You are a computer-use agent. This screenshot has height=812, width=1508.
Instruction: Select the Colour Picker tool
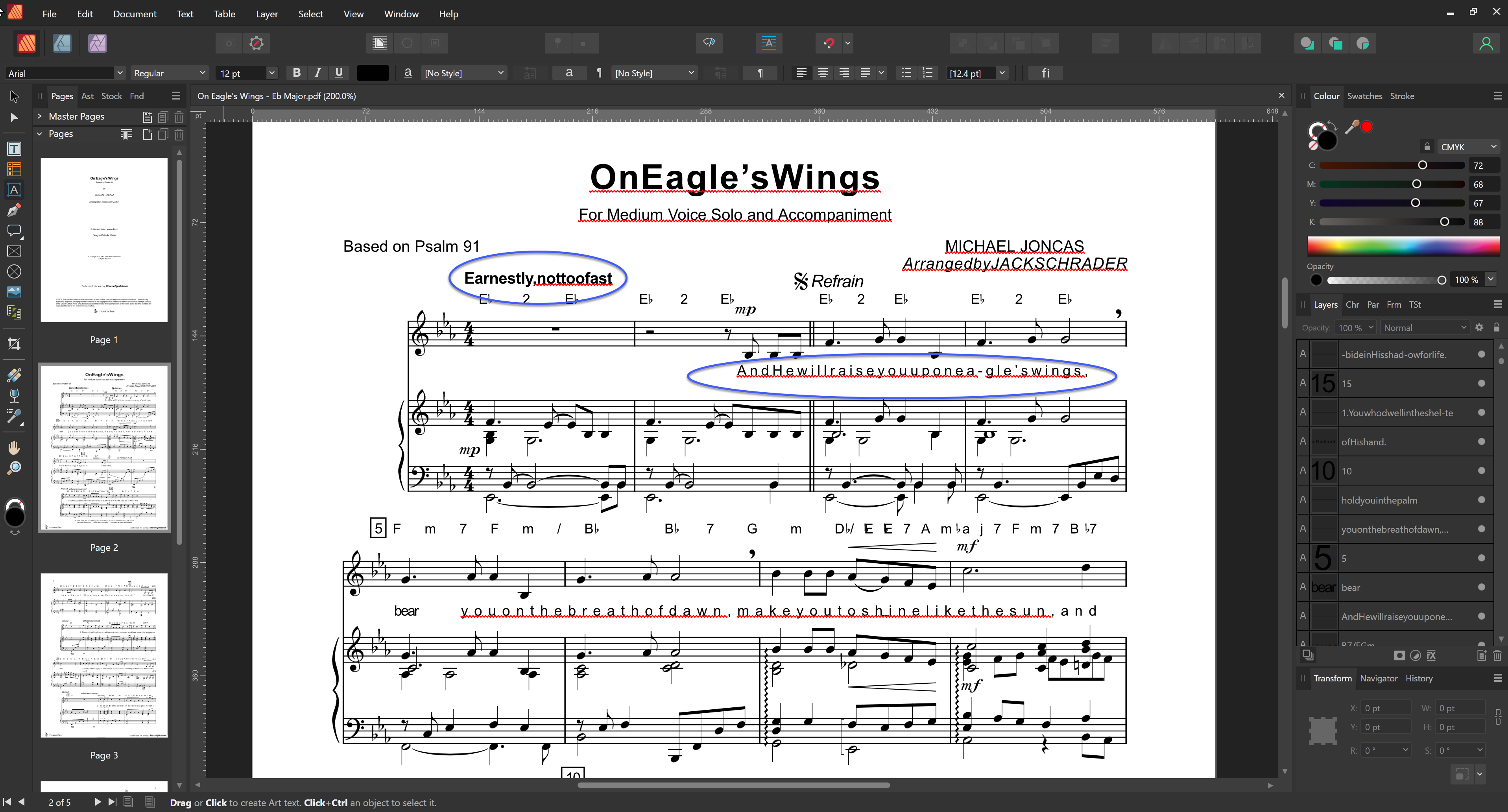tap(14, 416)
